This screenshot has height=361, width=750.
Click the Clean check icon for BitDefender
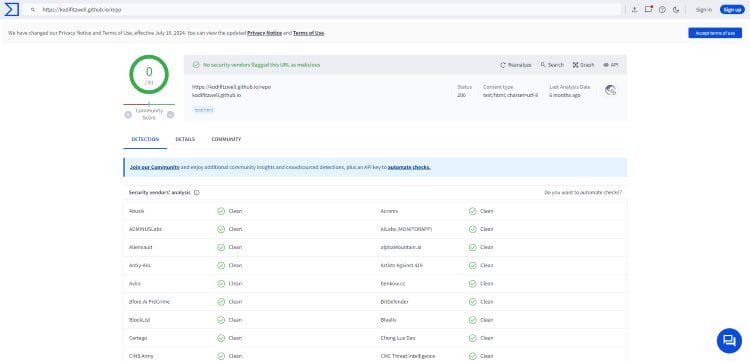pyautogui.click(x=473, y=302)
